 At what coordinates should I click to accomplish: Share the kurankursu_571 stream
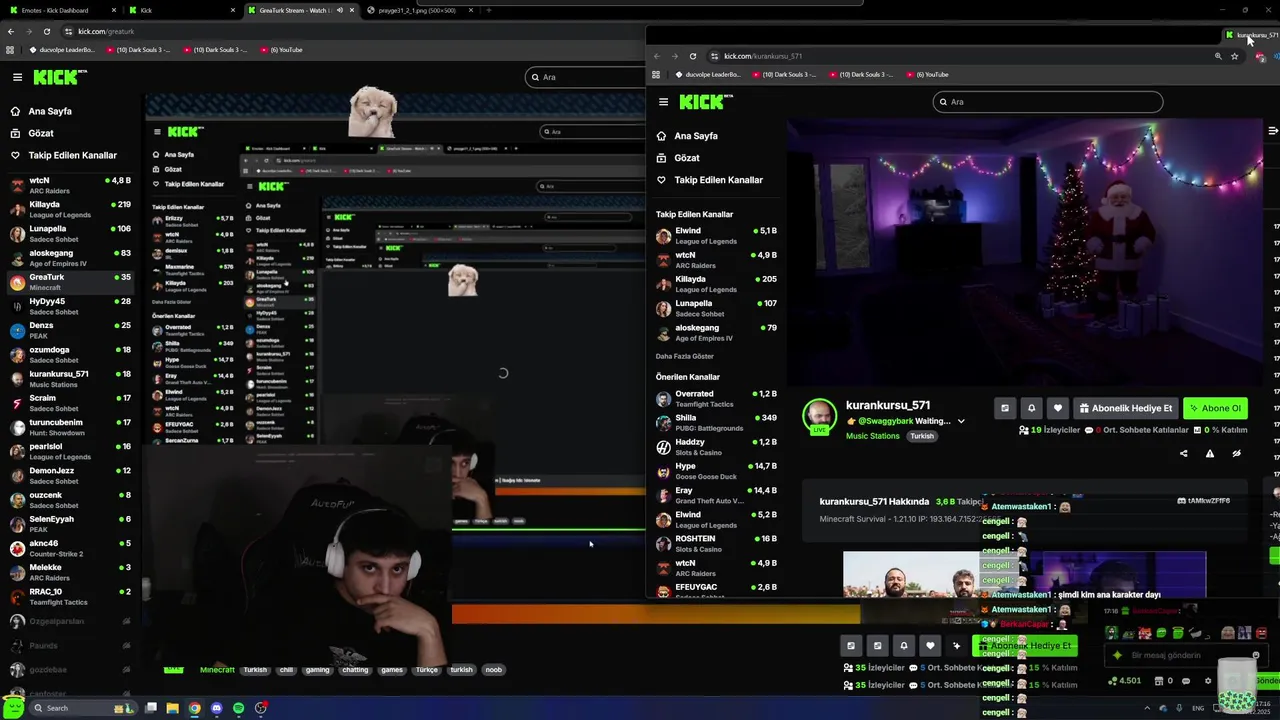(1184, 453)
